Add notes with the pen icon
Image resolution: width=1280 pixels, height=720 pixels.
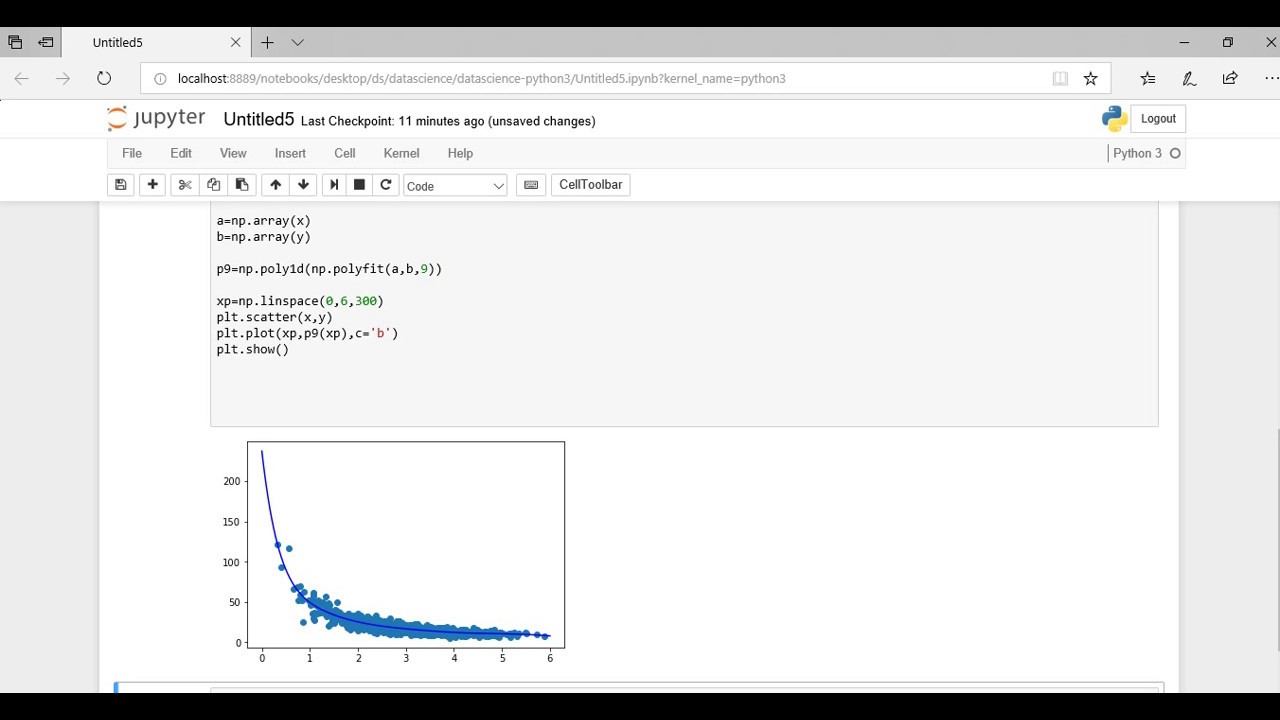tap(1189, 78)
